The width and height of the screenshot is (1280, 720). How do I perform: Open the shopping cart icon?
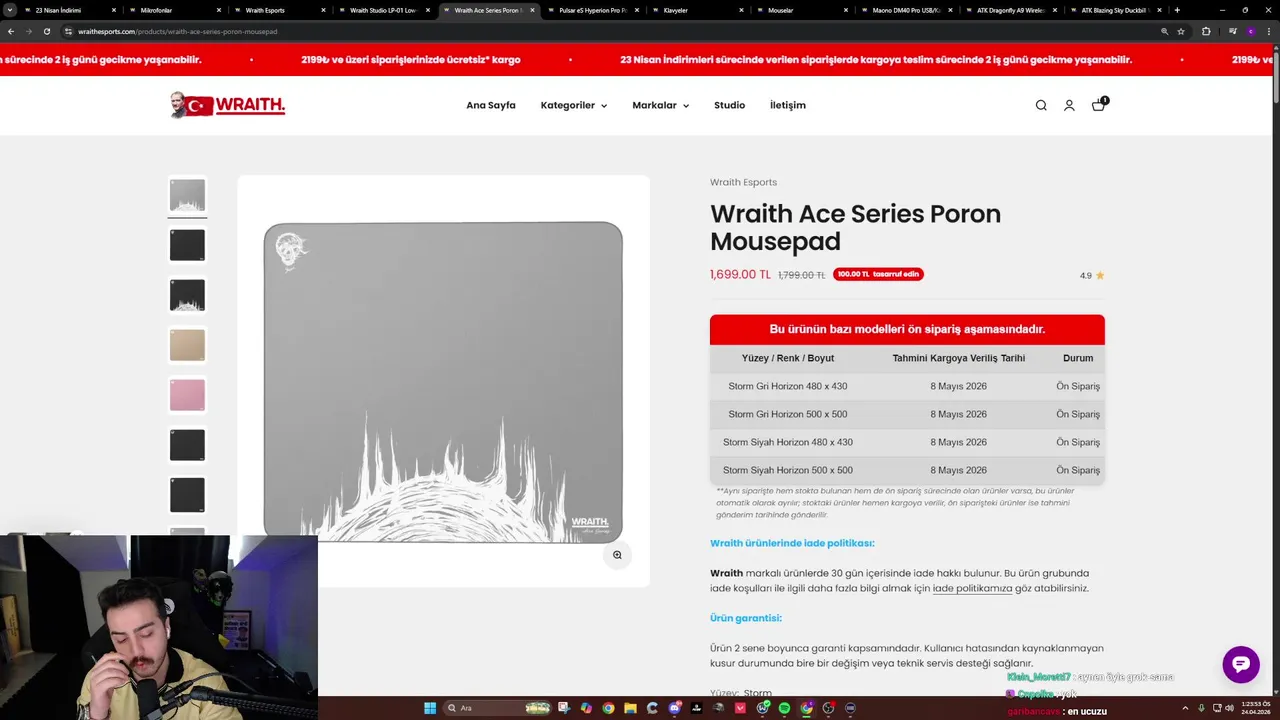pos(1099,104)
